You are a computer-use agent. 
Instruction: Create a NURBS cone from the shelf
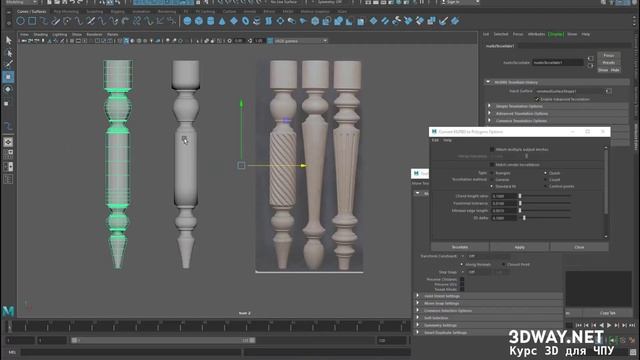(x=222, y=20)
